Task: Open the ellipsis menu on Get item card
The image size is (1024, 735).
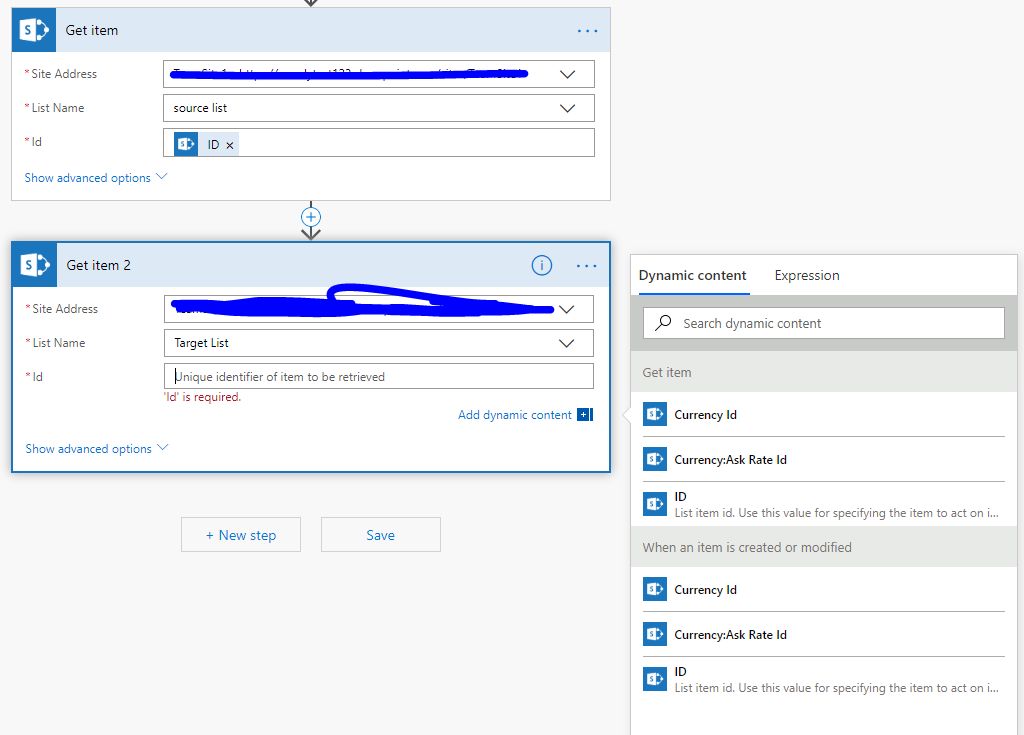Action: click(587, 31)
